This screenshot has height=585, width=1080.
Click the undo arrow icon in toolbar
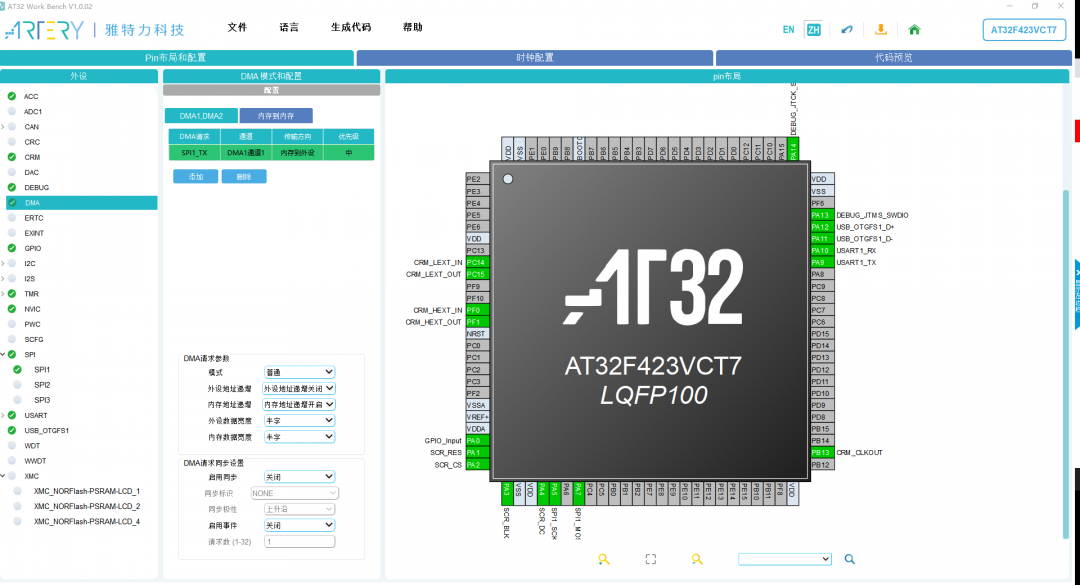click(x=846, y=29)
